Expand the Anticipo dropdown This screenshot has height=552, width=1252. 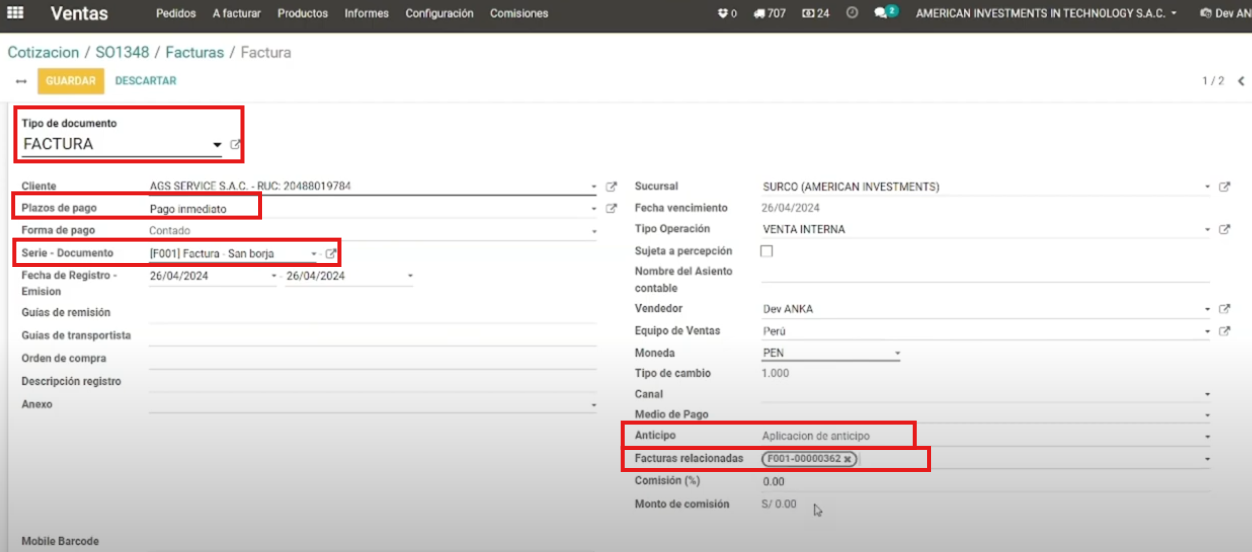click(x=1207, y=437)
